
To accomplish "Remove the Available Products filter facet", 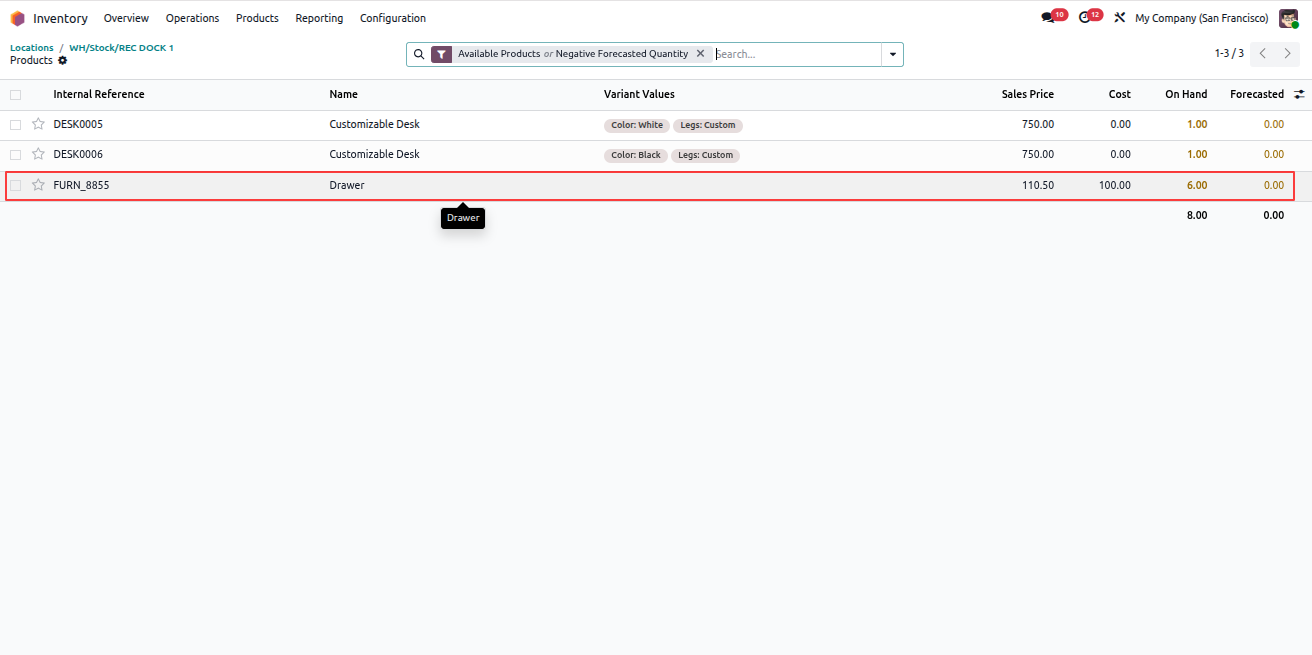I will pyautogui.click(x=700, y=54).
